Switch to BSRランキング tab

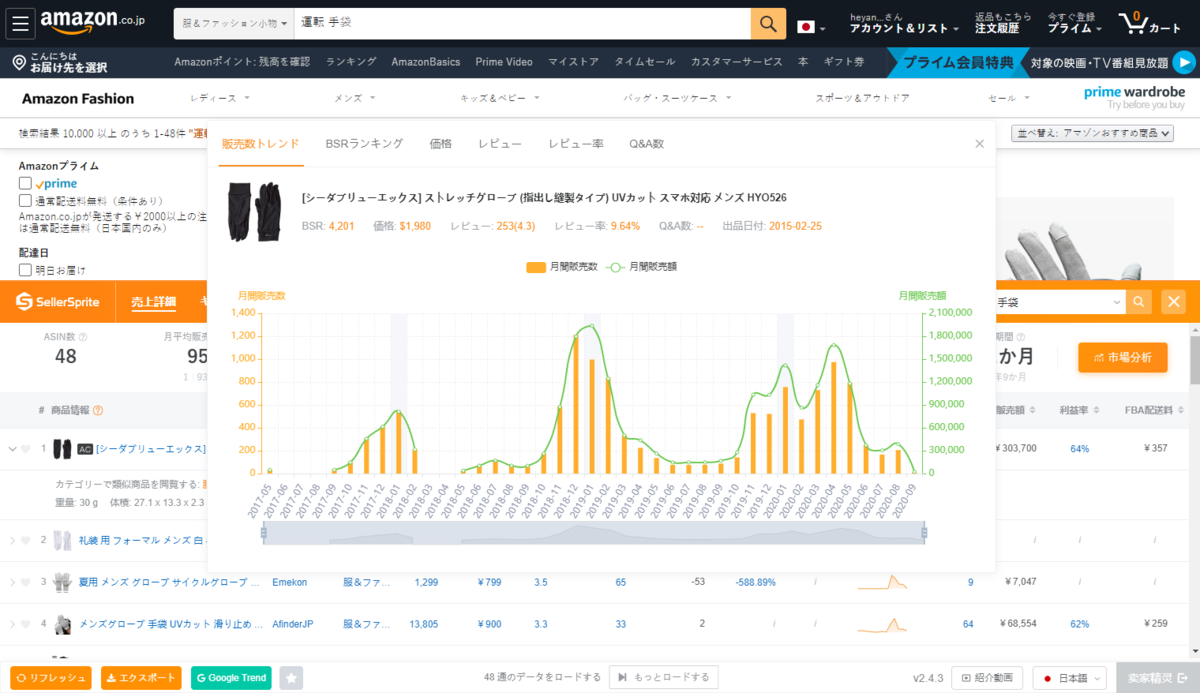[x=364, y=144]
